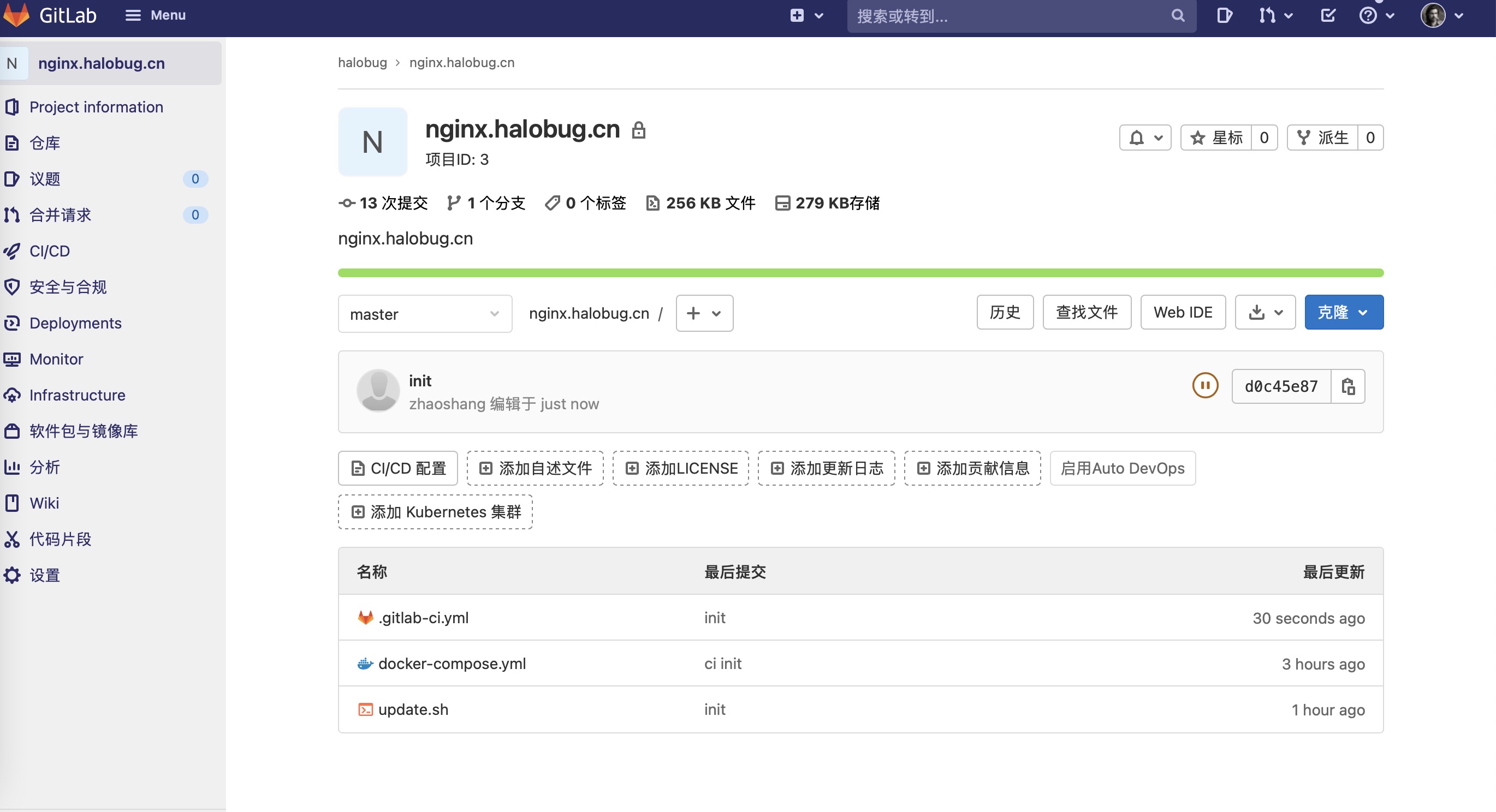Copy commit SHA with clipboard icon

[1348, 386]
